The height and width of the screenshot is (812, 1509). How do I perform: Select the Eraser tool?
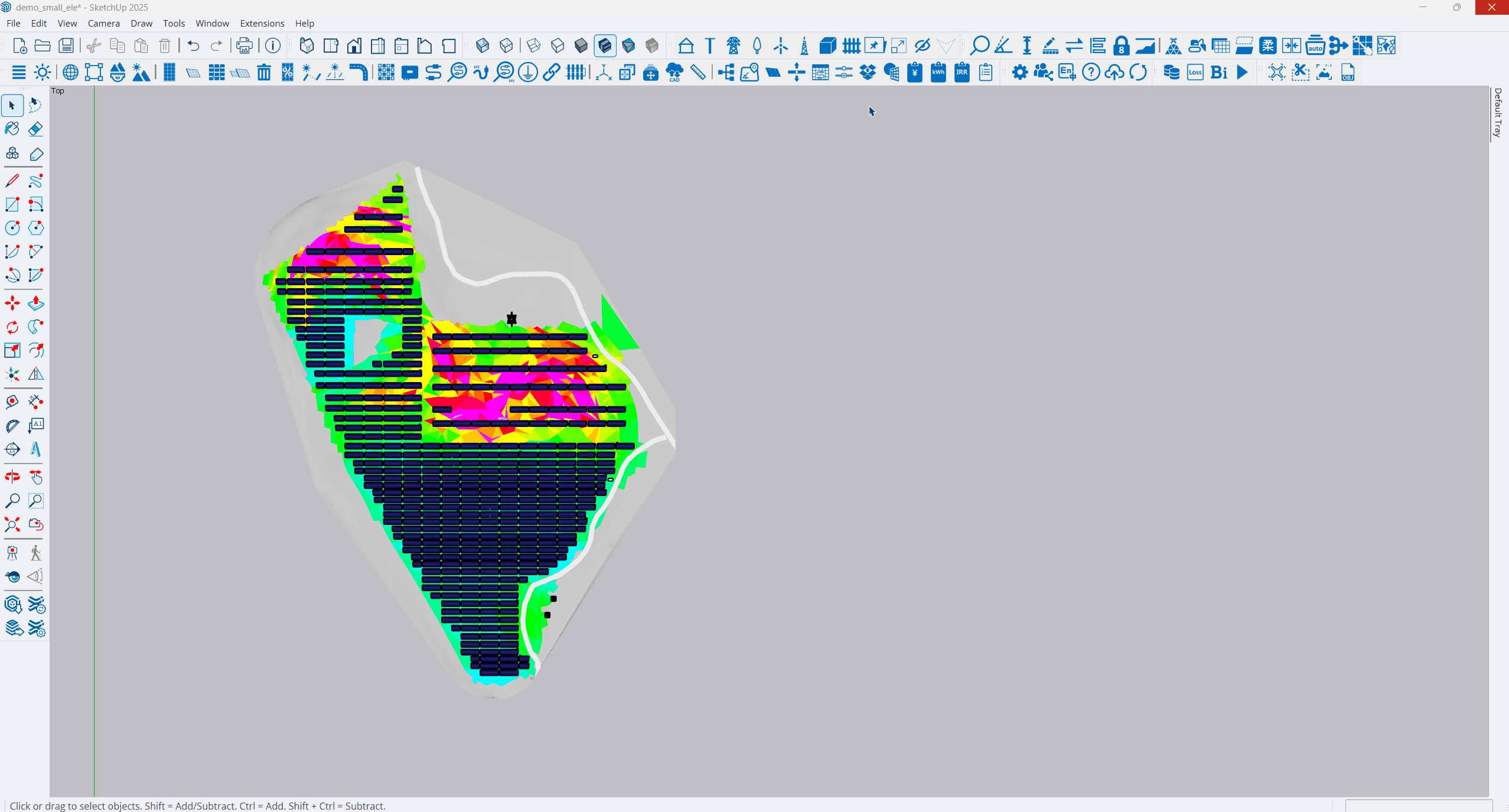pyautogui.click(x=35, y=129)
